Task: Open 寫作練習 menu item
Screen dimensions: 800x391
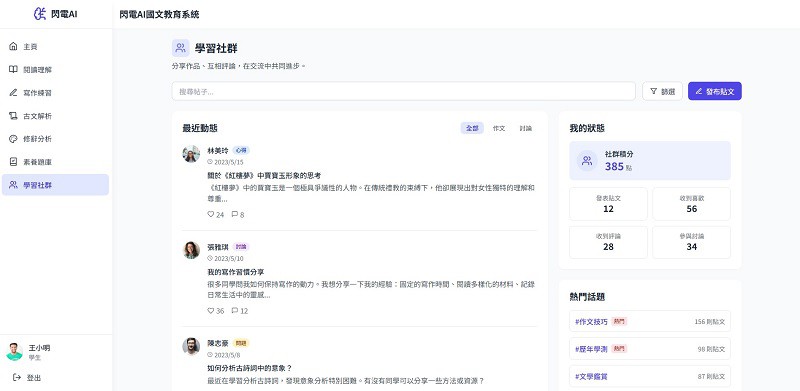Action: point(55,93)
